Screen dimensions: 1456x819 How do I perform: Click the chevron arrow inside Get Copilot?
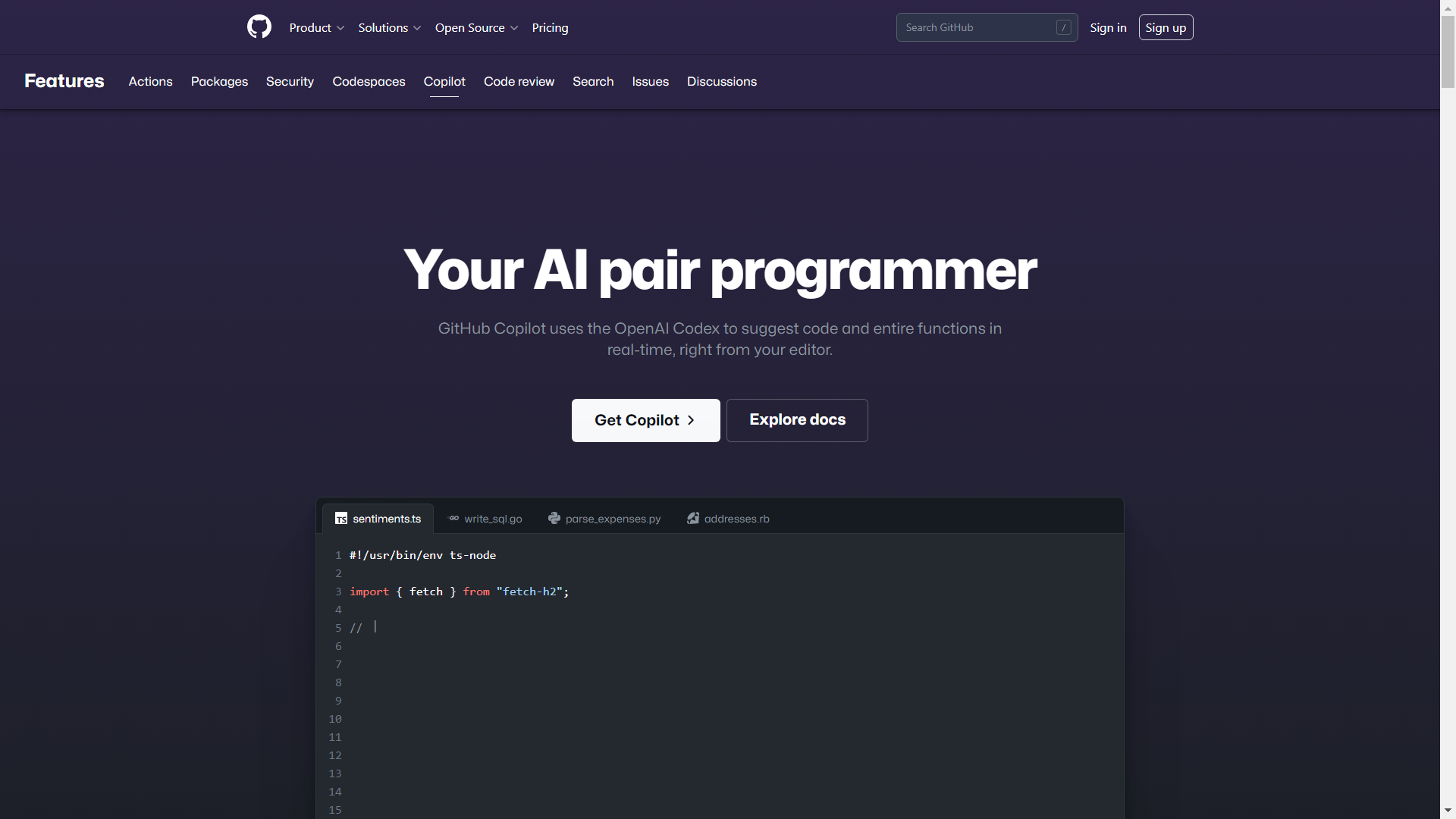[x=691, y=420]
